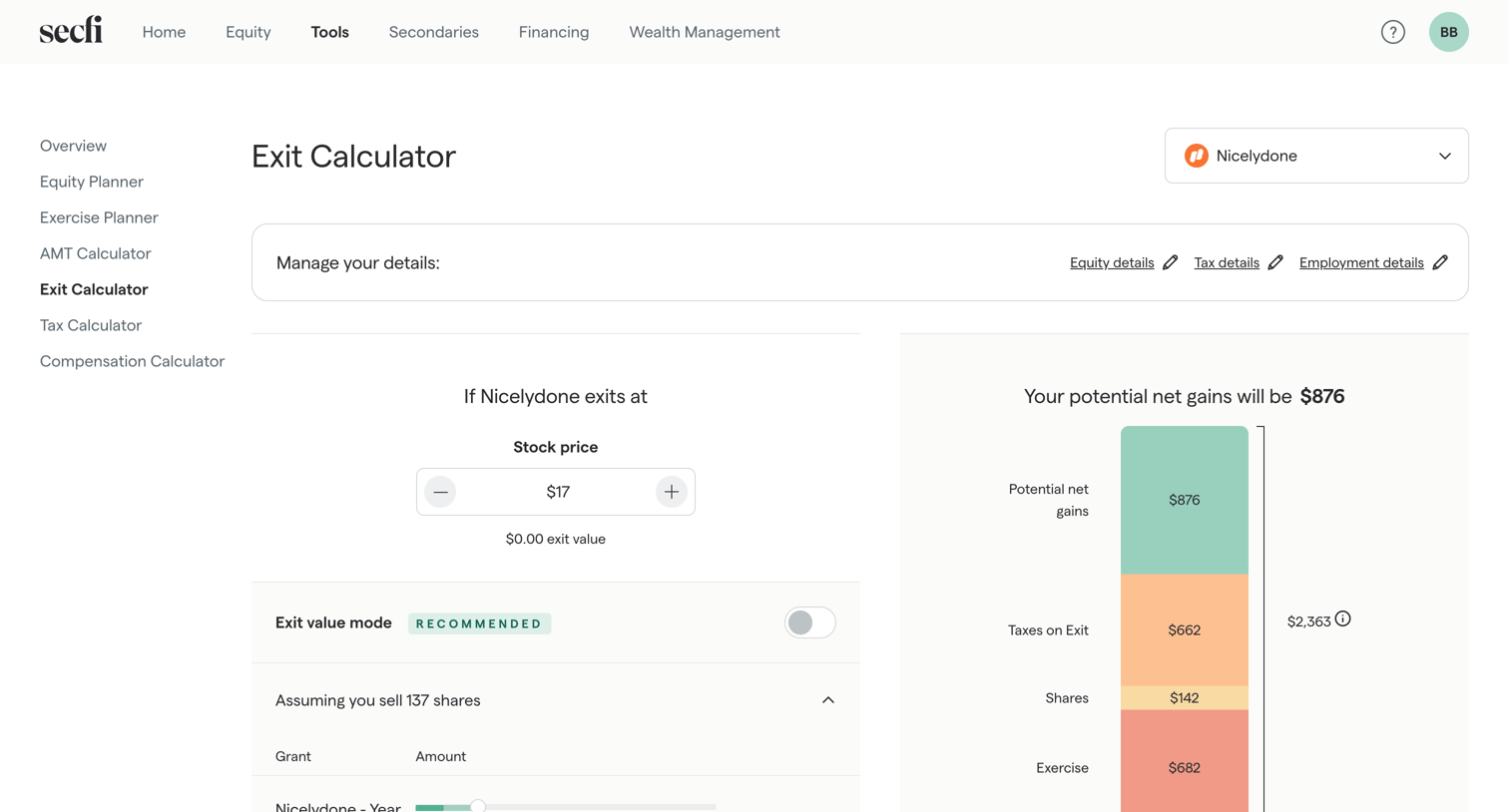Click the Tax details link

1227,262
